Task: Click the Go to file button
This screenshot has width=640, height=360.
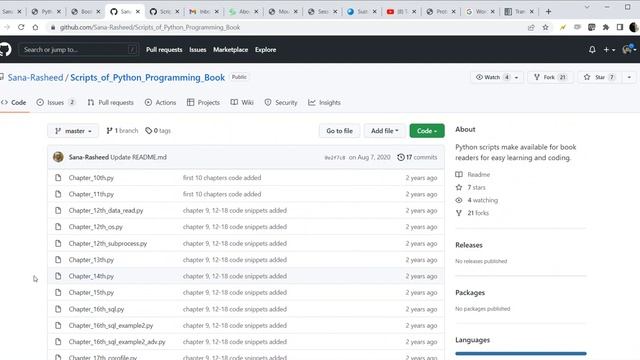Action: (340, 131)
